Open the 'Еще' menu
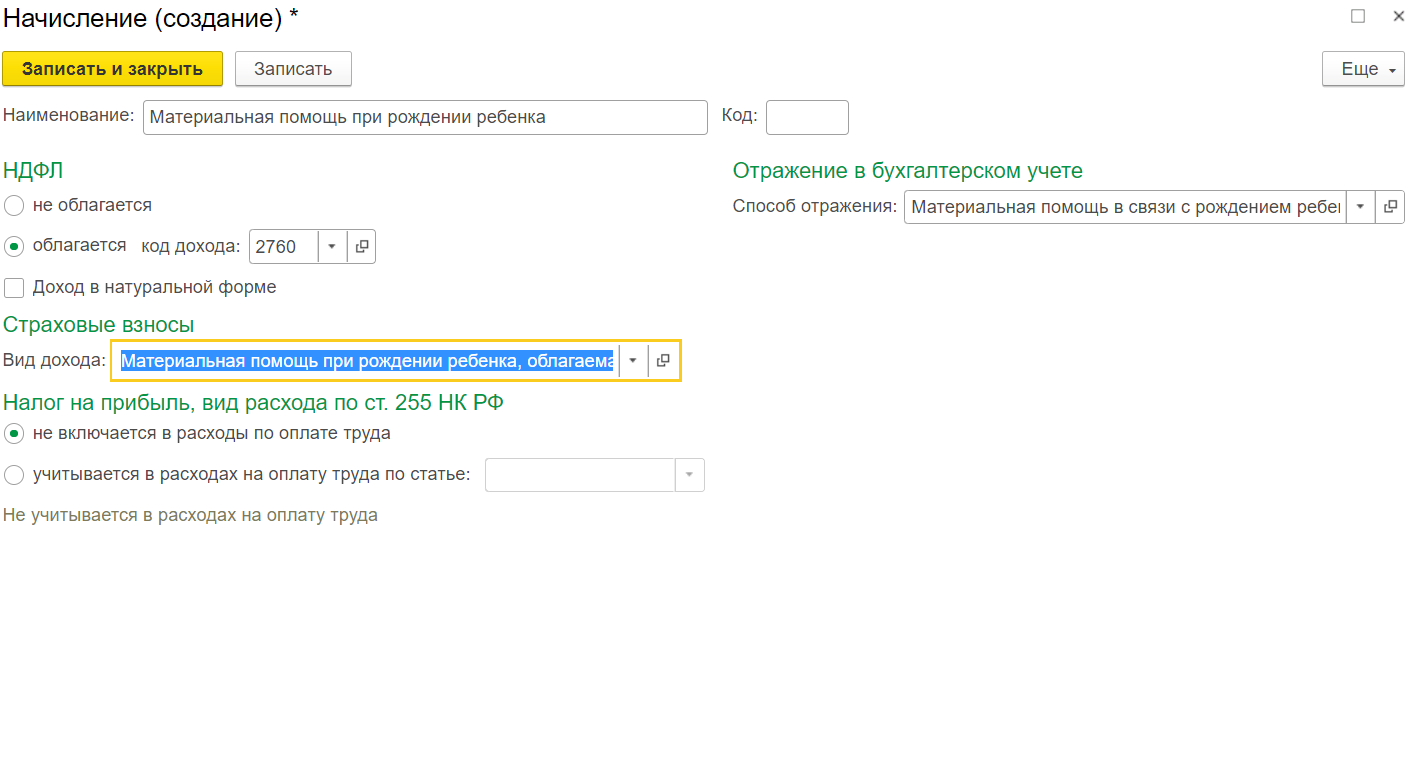1421x782 pixels. (1363, 69)
